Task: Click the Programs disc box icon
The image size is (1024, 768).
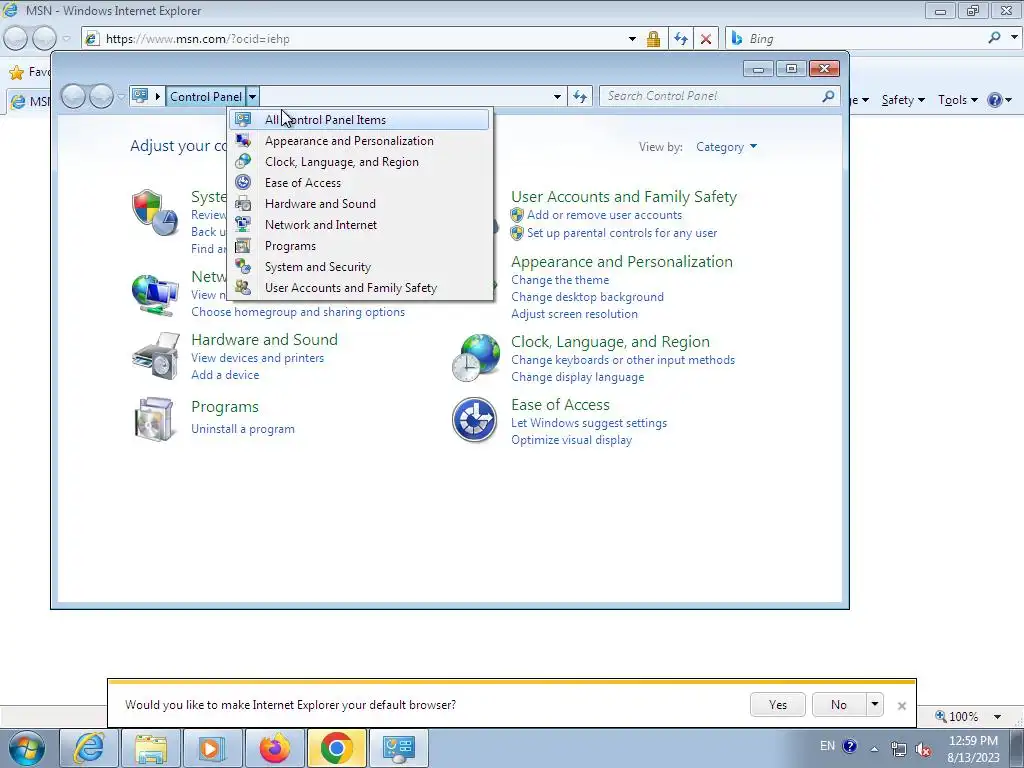Action: click(154, 419)
